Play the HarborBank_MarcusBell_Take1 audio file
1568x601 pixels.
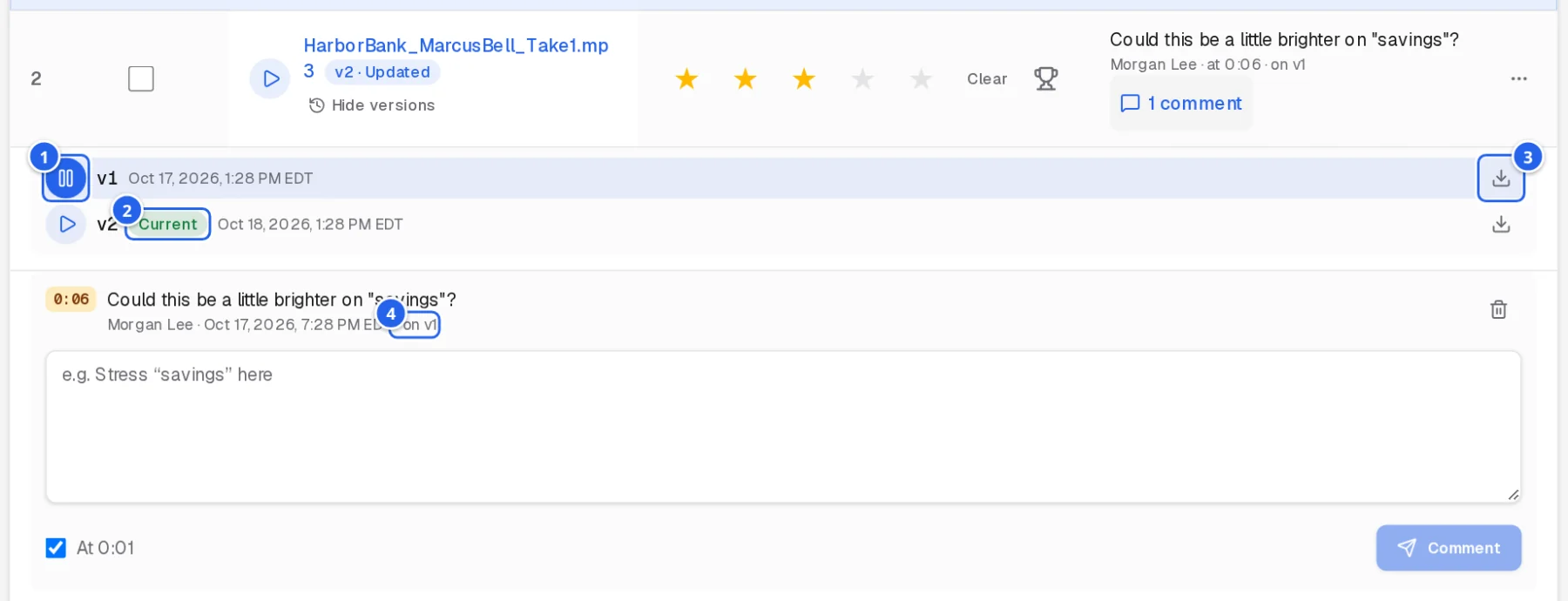click(270, 78)
